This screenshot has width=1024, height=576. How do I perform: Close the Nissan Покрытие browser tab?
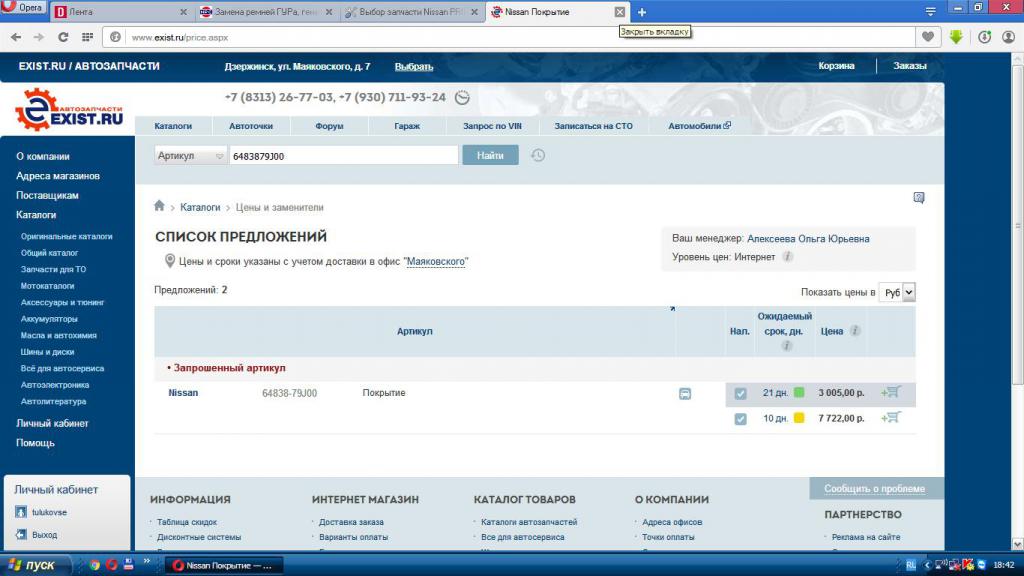click(x=620, y=12)
